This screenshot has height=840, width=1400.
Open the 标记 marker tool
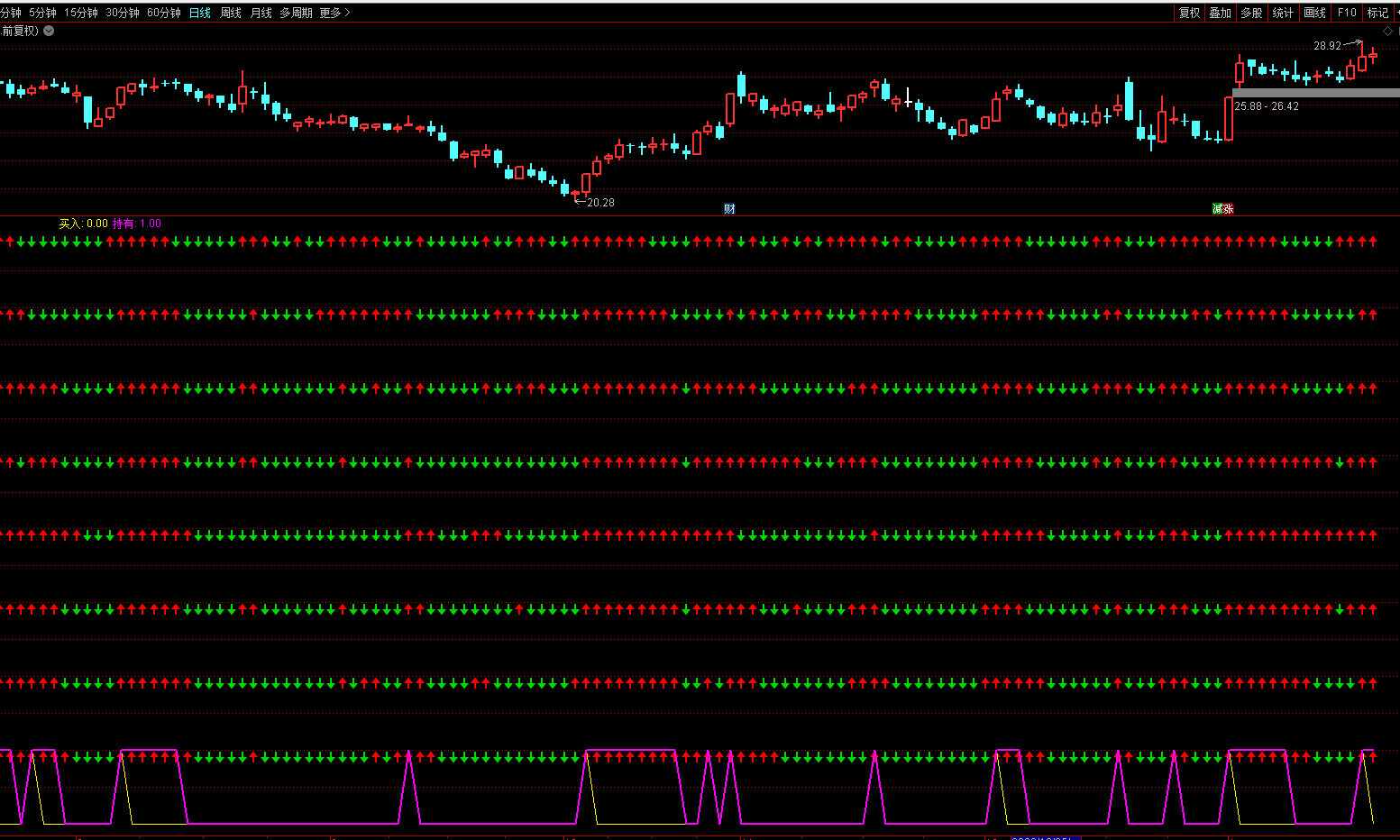point(1377,13)
